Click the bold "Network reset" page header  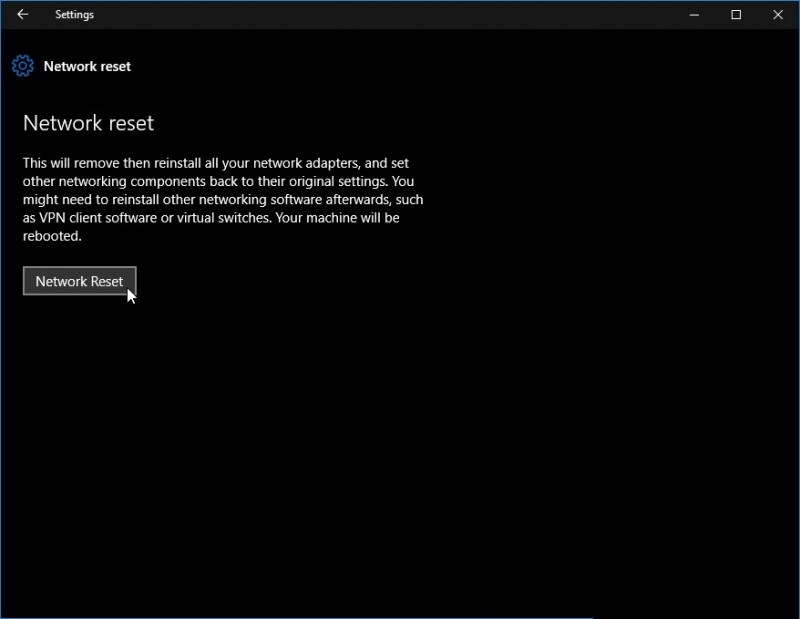click(87, 67)
